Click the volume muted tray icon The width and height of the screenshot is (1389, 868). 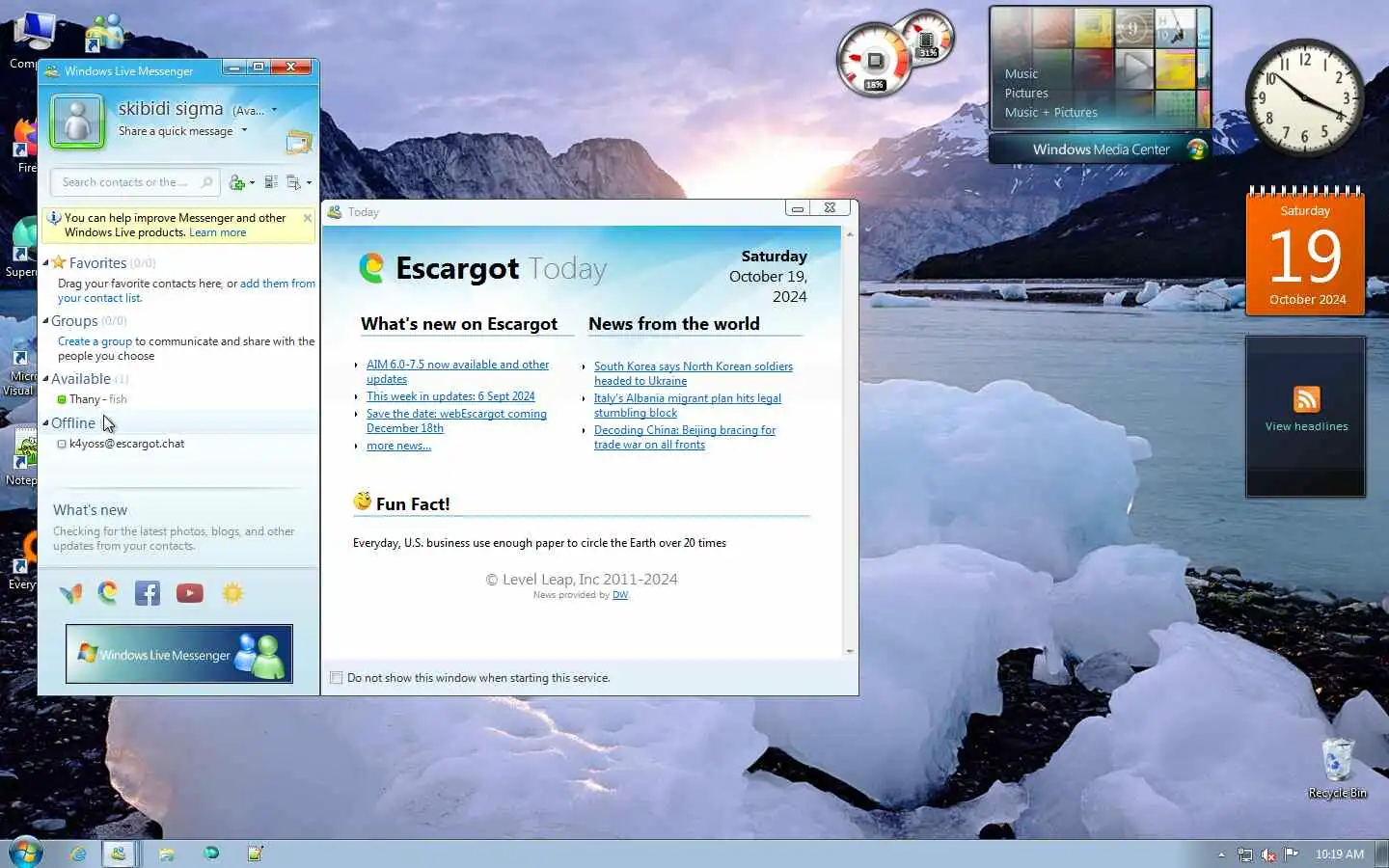pos(1268,854)
